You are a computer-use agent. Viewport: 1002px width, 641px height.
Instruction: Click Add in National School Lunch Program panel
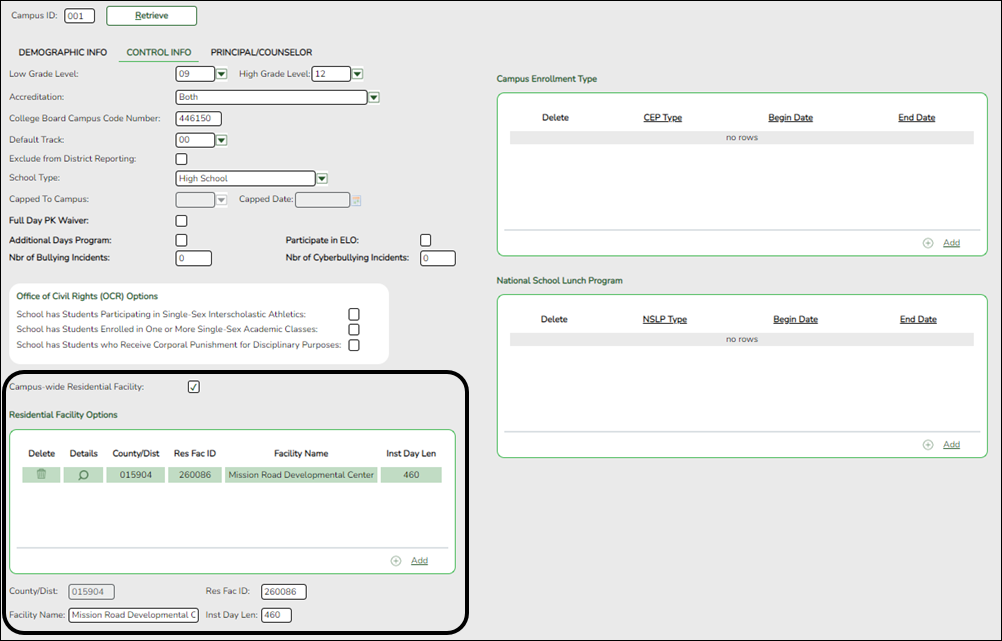pyautogui.click(x=950, y=444)
